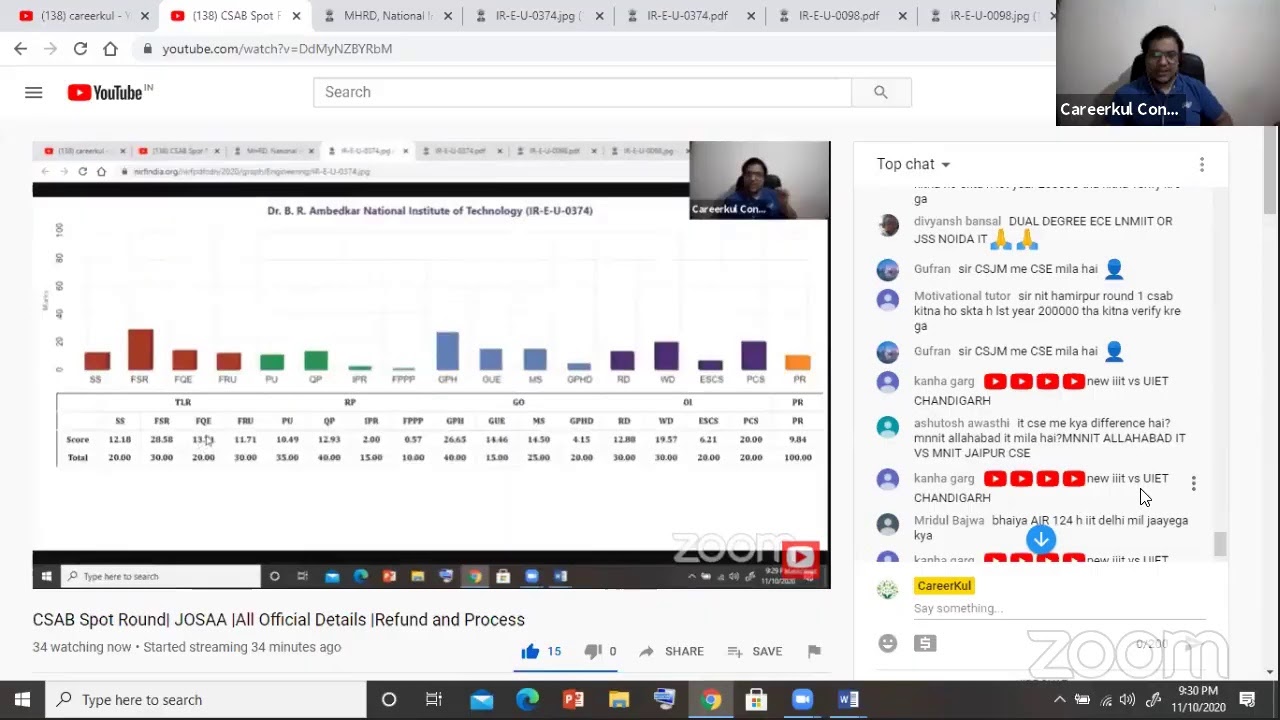Open Word from the taskbar

click(x=848, y=700)
